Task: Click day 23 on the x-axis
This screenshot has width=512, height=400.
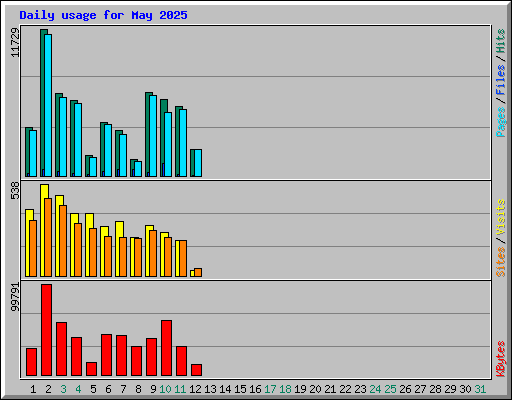Action: tap(360, 389)
